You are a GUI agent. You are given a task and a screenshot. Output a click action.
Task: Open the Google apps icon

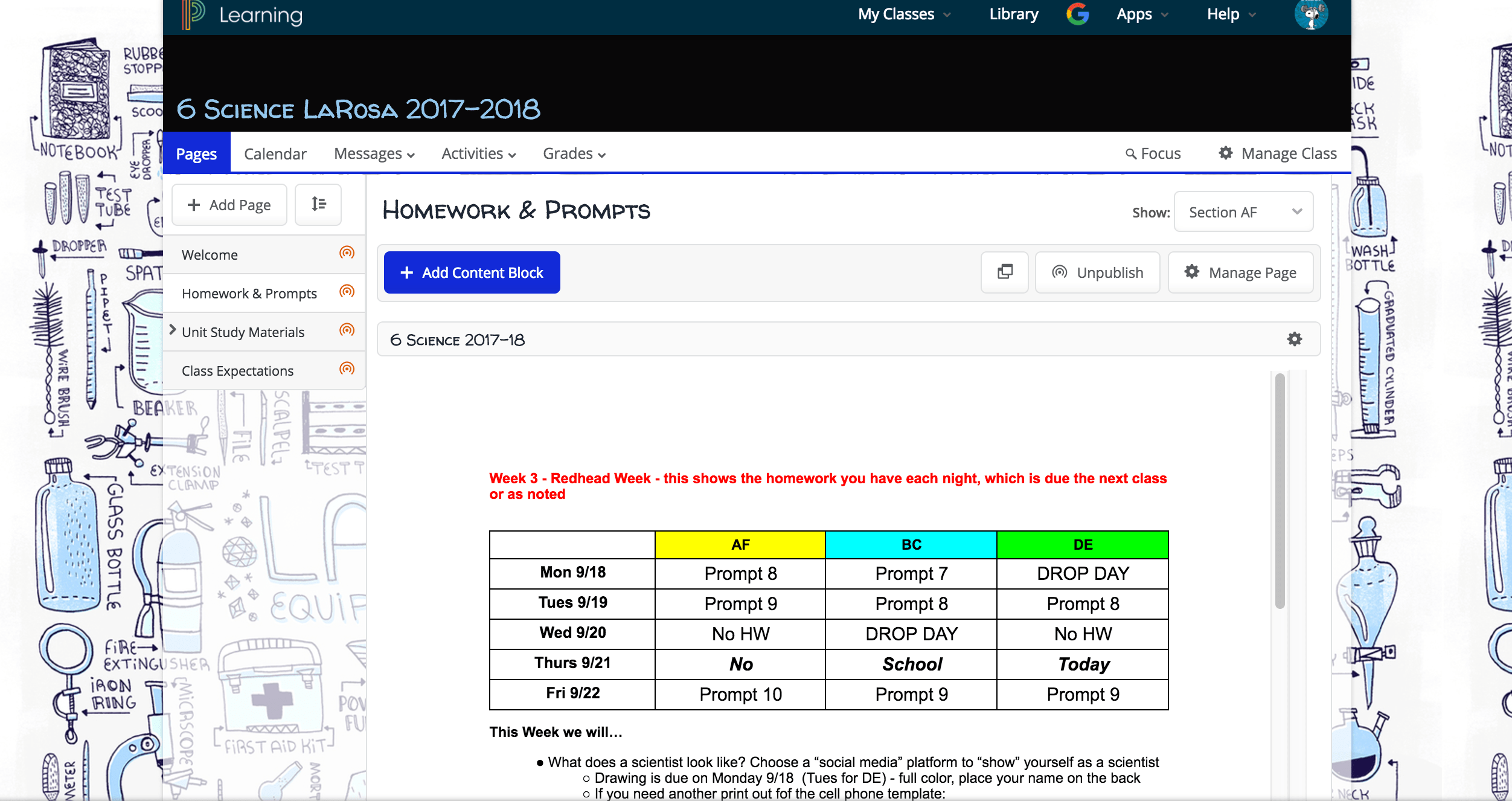coord(1077,14)
